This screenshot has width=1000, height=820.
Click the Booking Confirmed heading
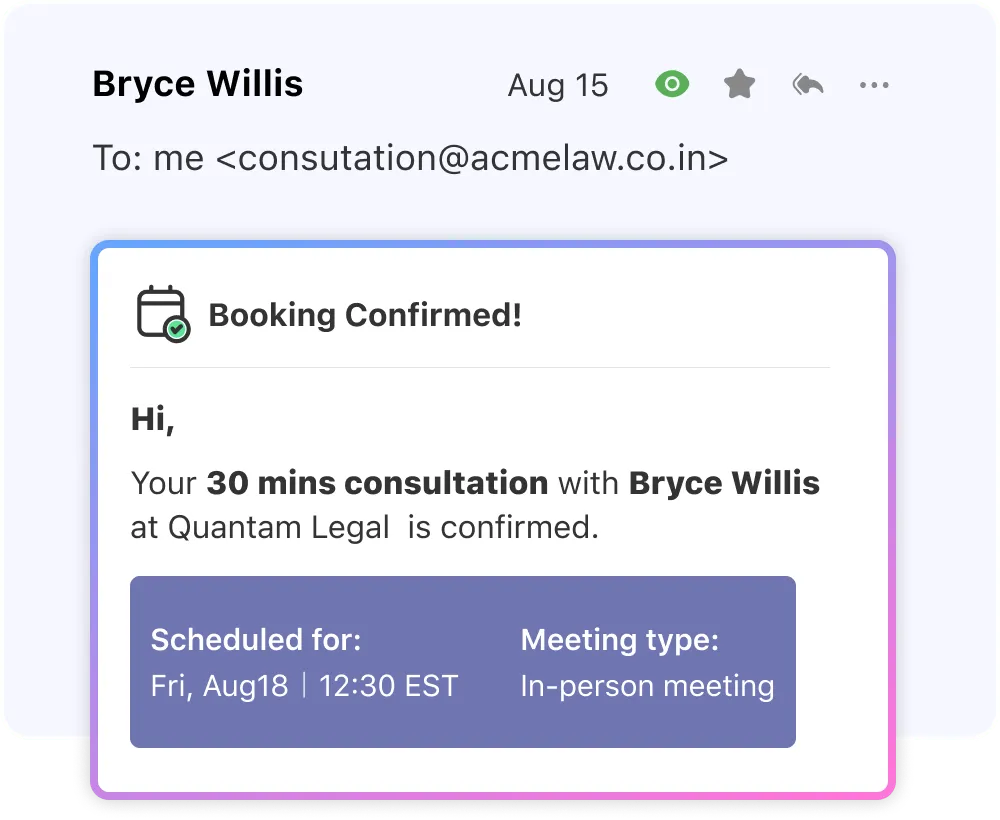point(364,315)
